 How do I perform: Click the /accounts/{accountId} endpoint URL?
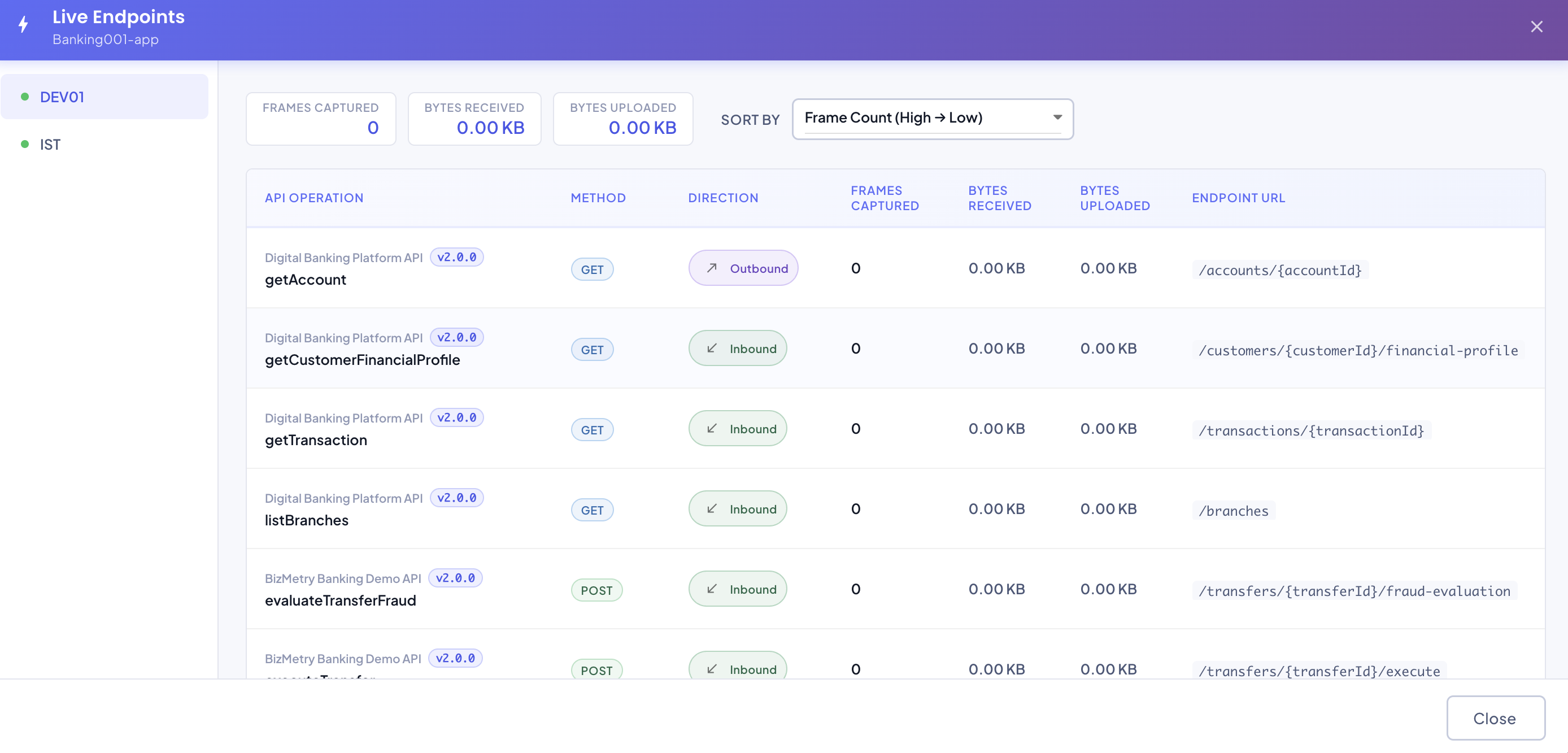point(1280,269)
